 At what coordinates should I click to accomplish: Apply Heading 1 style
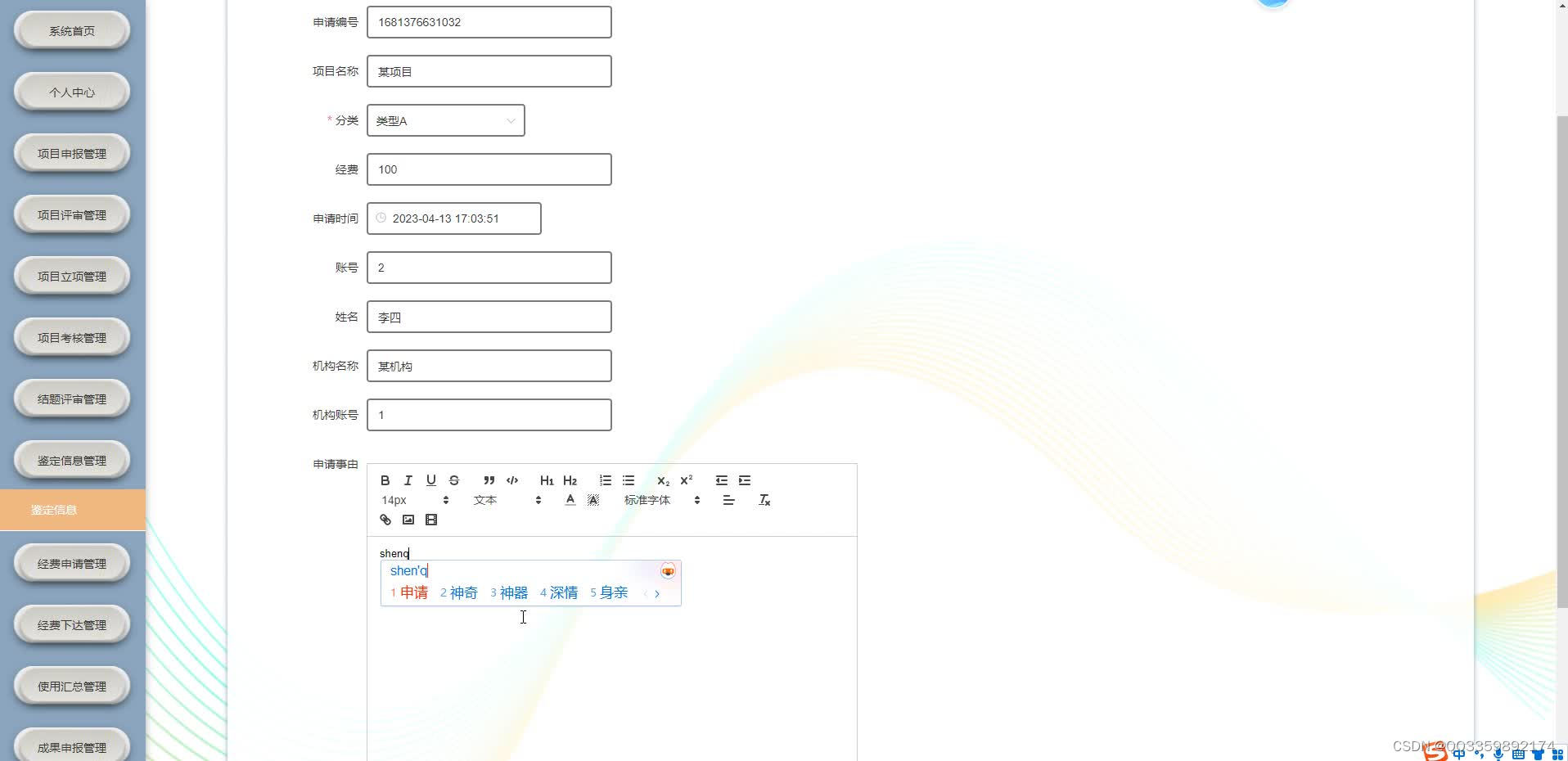pyautogui.click(x=547, y=480)
